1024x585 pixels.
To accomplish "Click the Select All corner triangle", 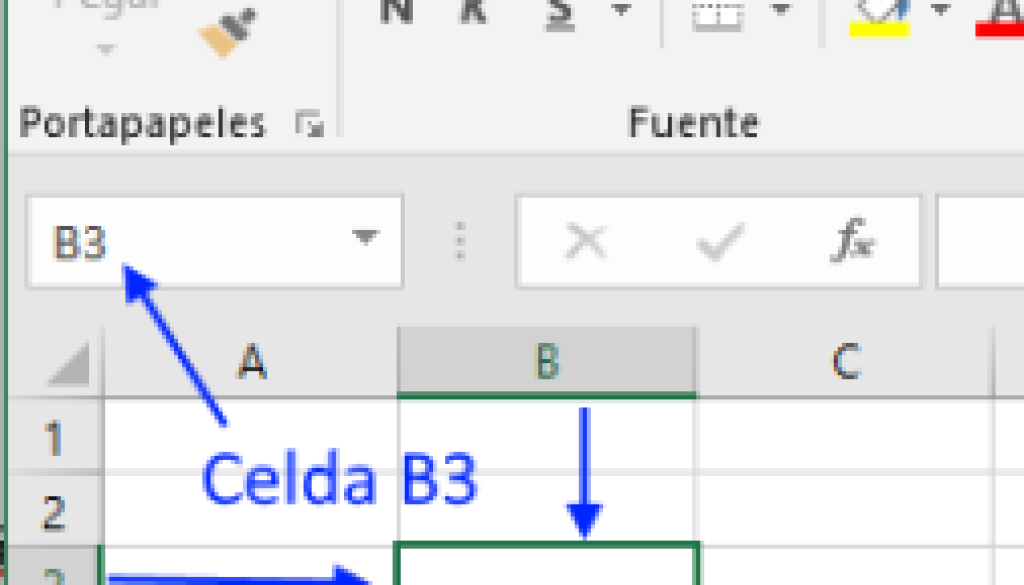I will (70, 367).
